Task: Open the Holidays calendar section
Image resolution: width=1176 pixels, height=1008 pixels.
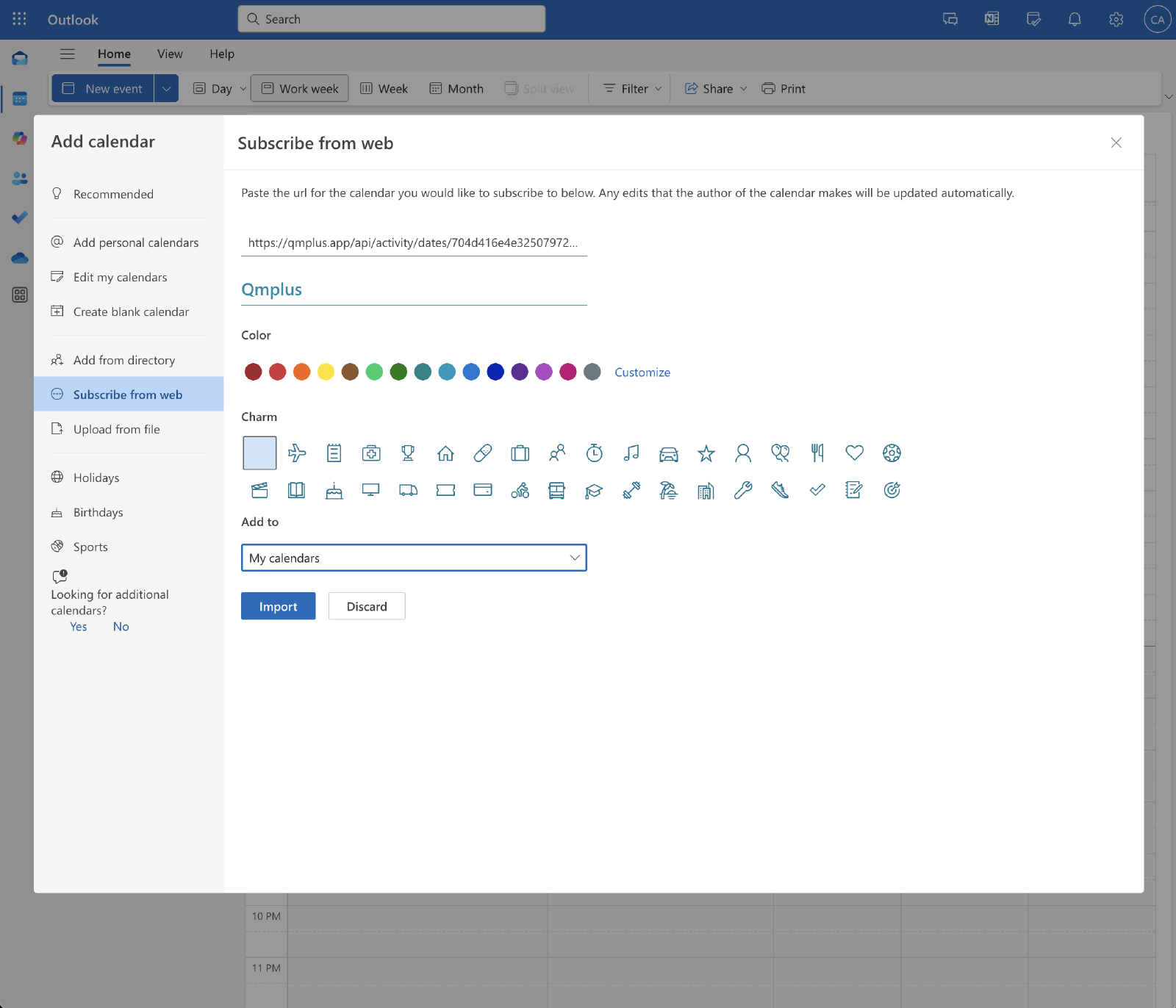Action: point(96,478)
